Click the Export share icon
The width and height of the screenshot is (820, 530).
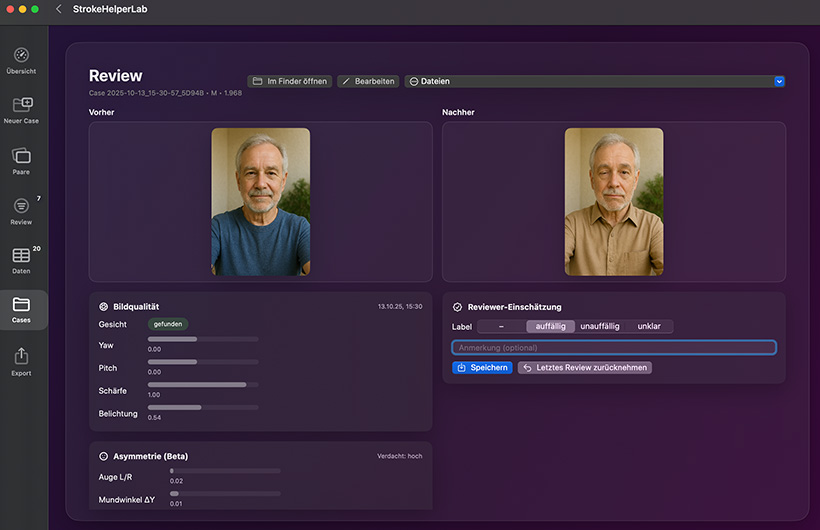(21, 357)
